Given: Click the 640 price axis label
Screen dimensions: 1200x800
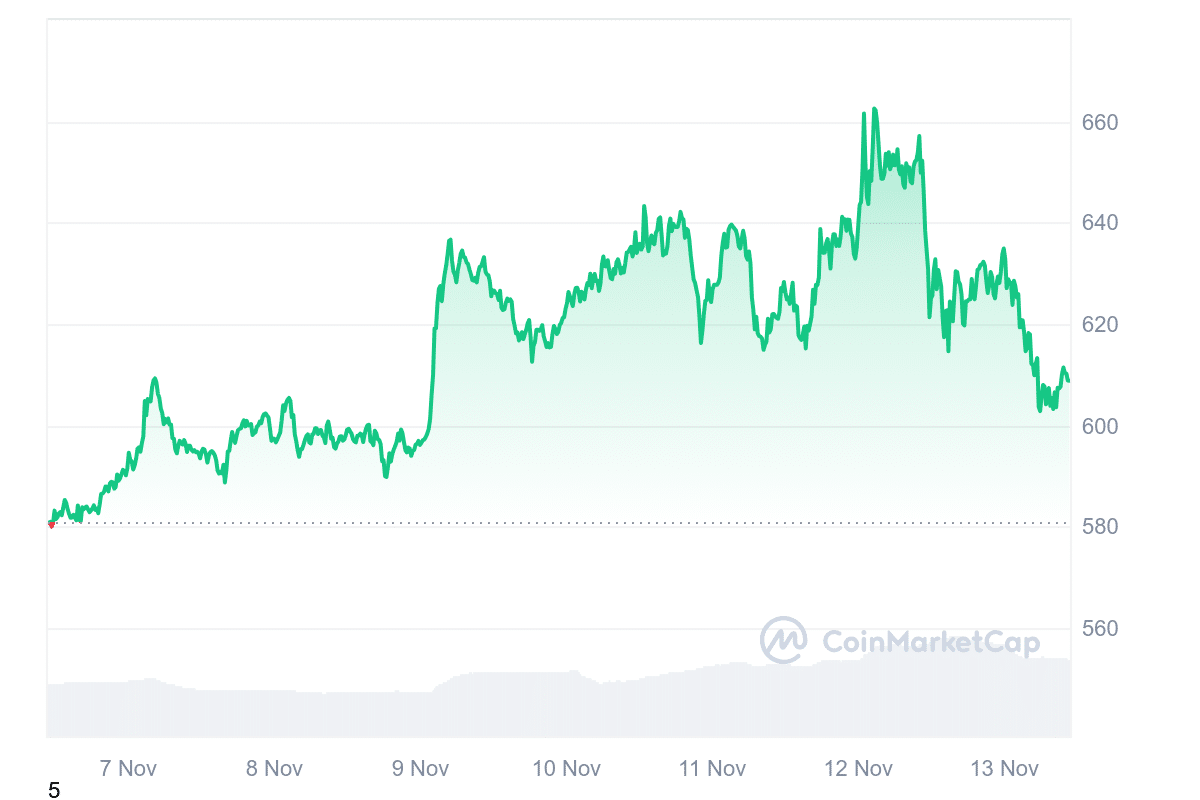Looking at the screenshot, I should [x=1100, y=223].
